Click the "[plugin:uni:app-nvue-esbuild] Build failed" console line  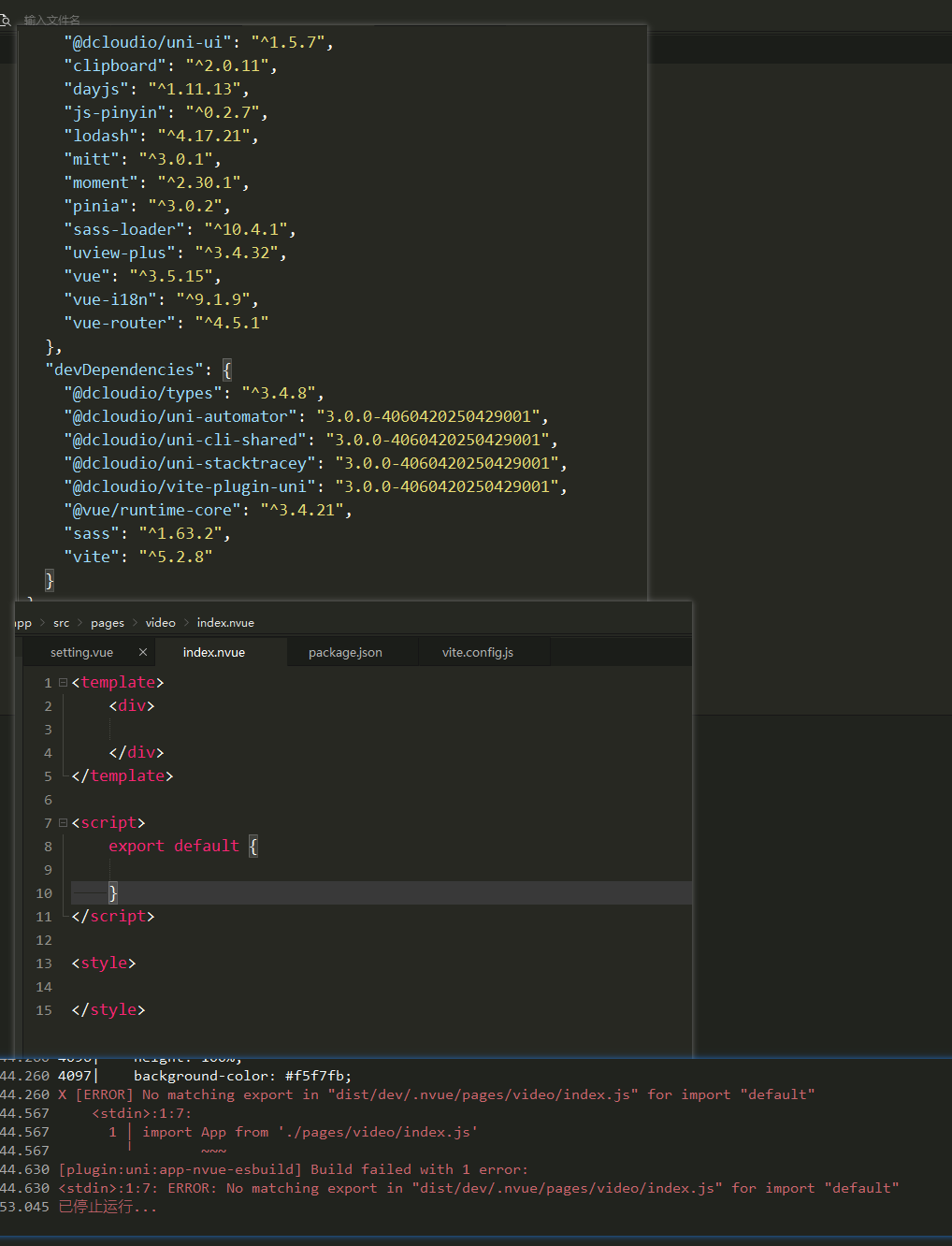(x=294, y=1169)
